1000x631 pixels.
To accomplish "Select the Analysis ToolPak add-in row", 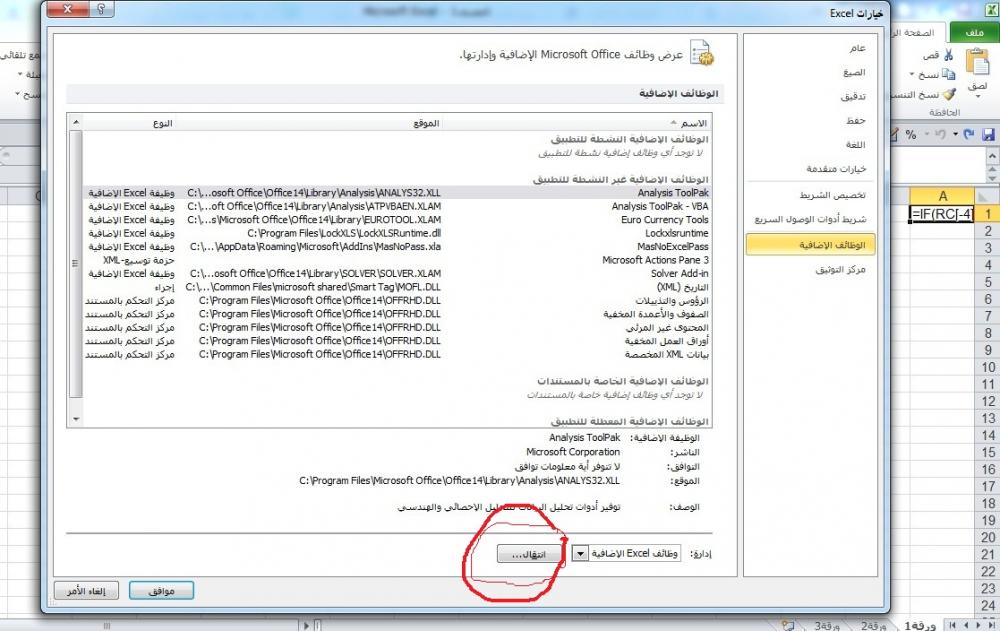I will pyautogui.click(x=397, y=193).
